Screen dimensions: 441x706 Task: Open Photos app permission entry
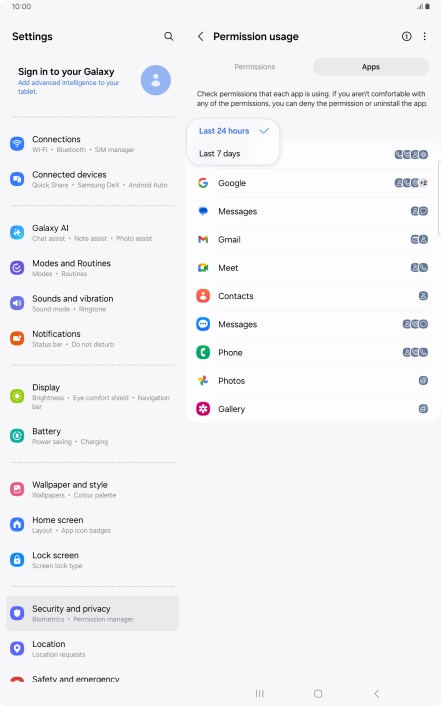[312, 381]
